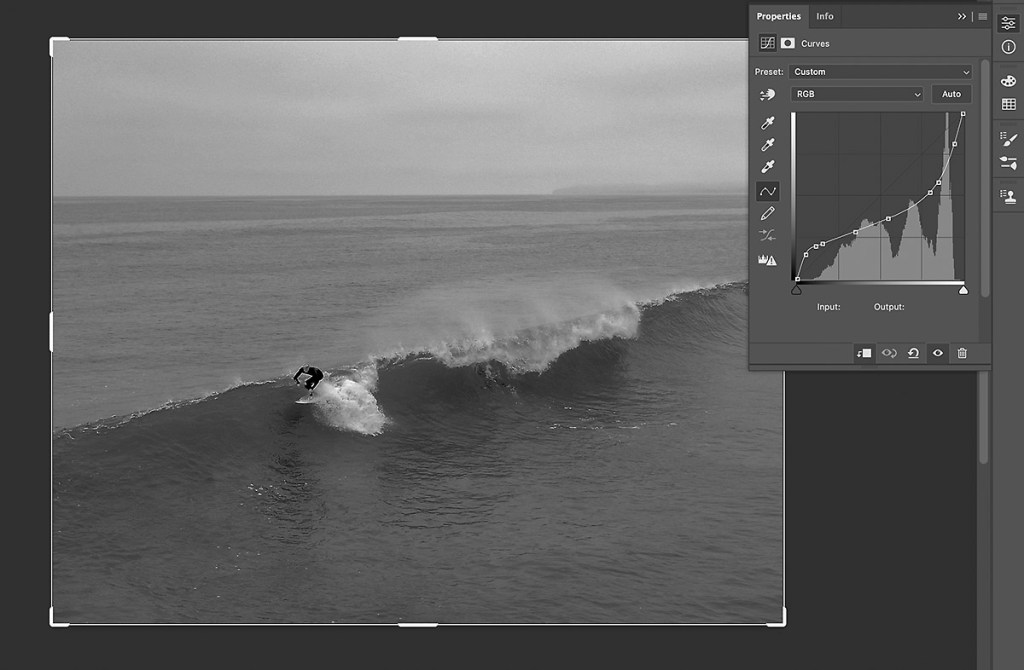Screen dimensions: 1024x670
Task: Open the RGB channel dropdown
Action: (856, 94)
